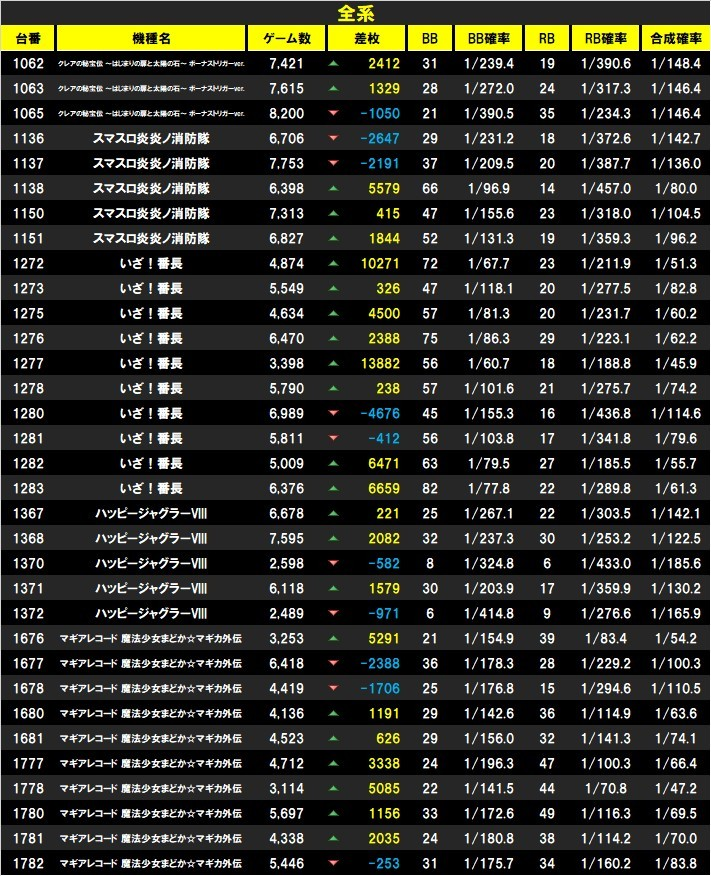
Task: Click the BB column header
Action: (x=430, y=39)
